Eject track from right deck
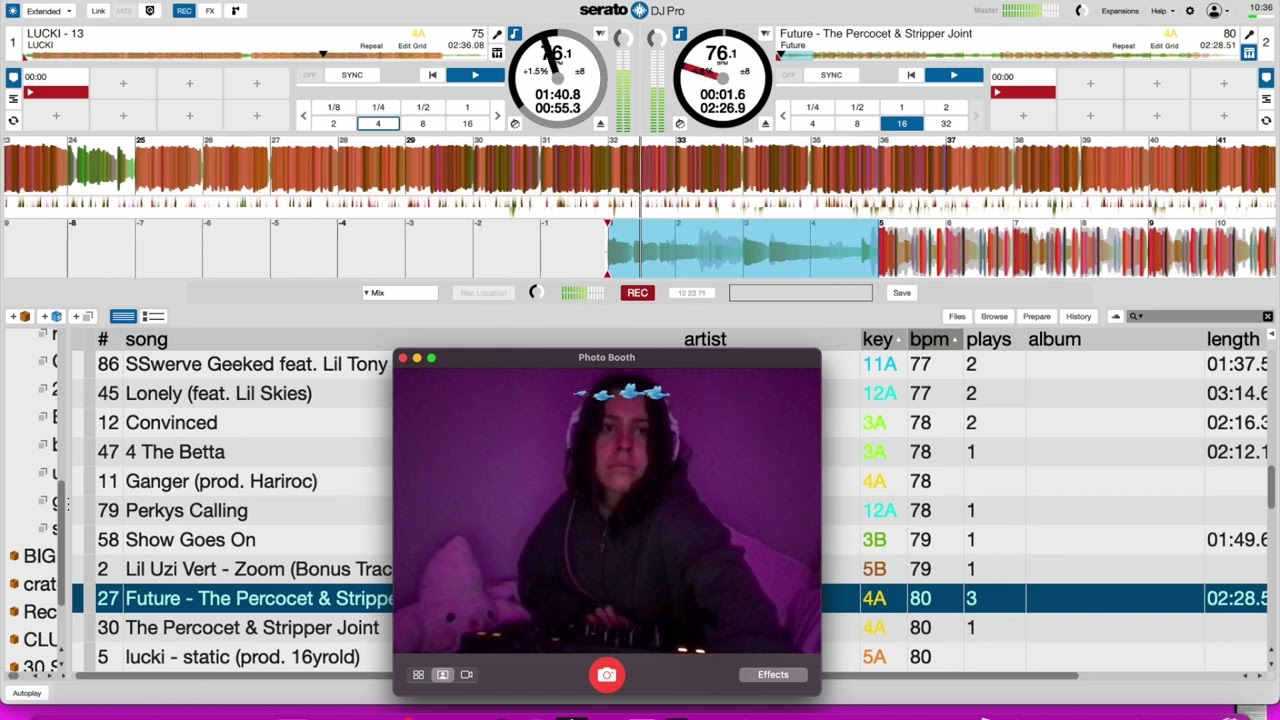The image size is (1280, 720). click(x=765, y=124)
